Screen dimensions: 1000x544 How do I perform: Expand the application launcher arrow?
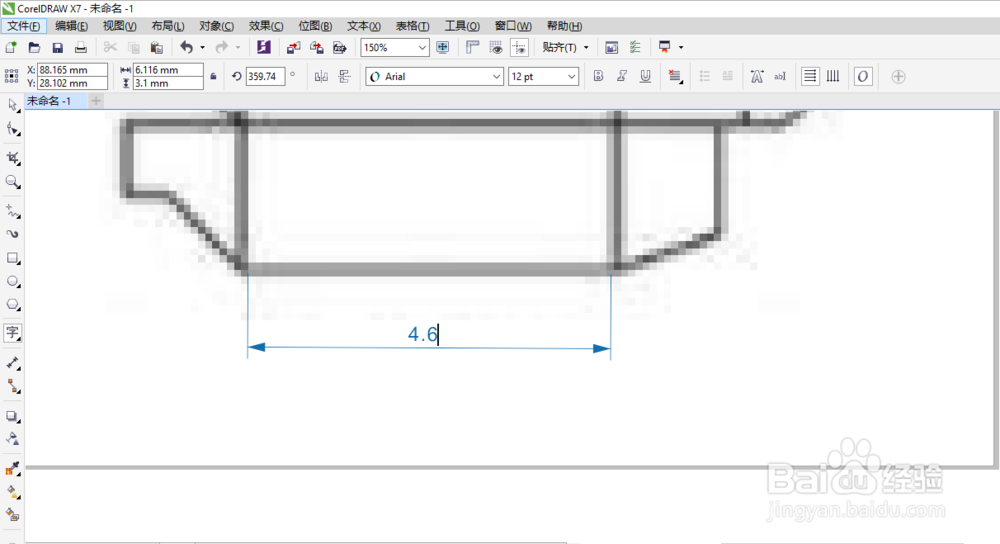681,47
